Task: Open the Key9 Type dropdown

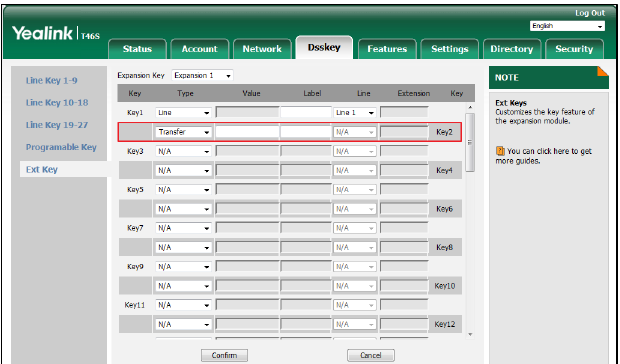Action: 183,267
